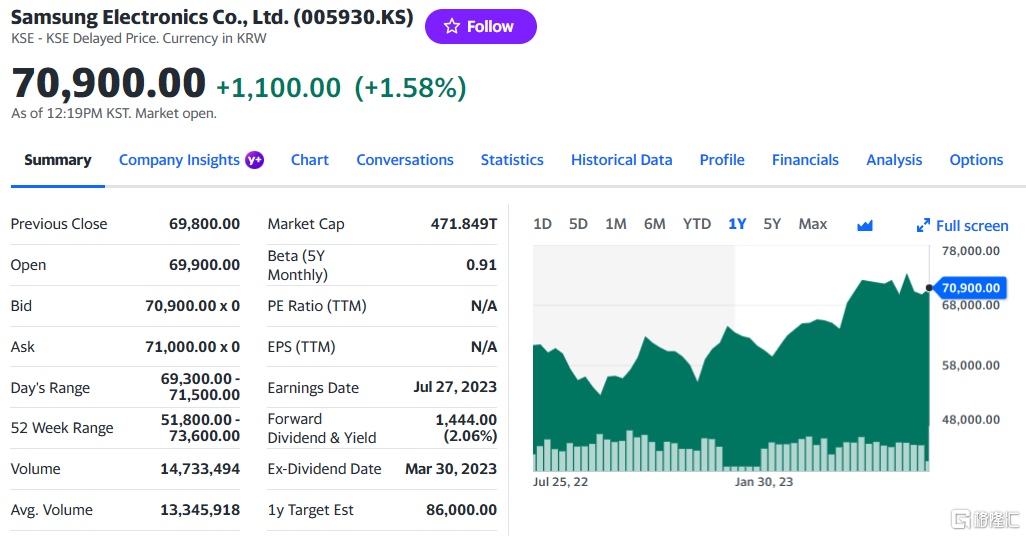The image size is (1026, 536).
Task: Click the Beta value 0.91
Action: (482, 265)
